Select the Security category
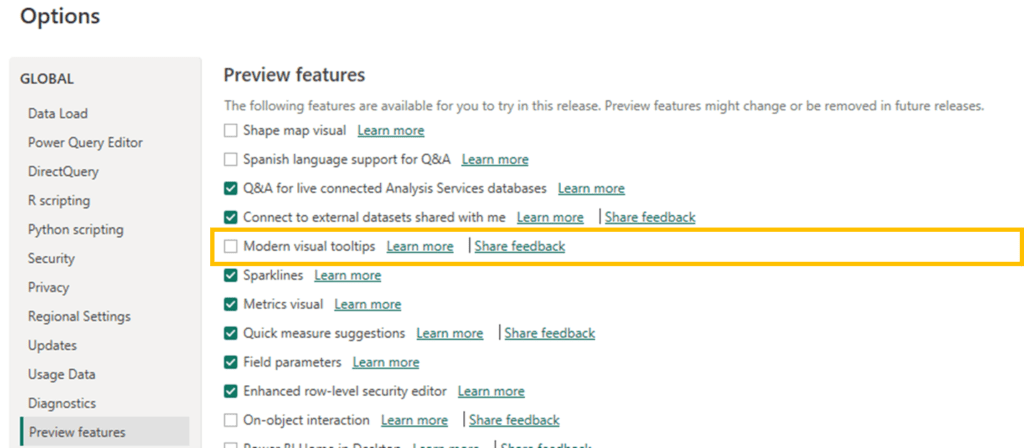The width and height of the screenshot is (1024, 448). coord(51,259)
